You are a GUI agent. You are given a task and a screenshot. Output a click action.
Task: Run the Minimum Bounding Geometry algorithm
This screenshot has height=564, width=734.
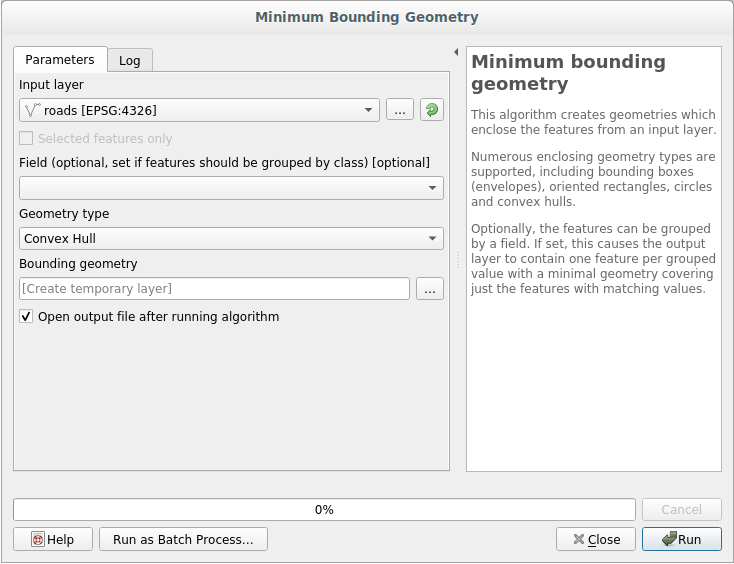pos(681,539)
